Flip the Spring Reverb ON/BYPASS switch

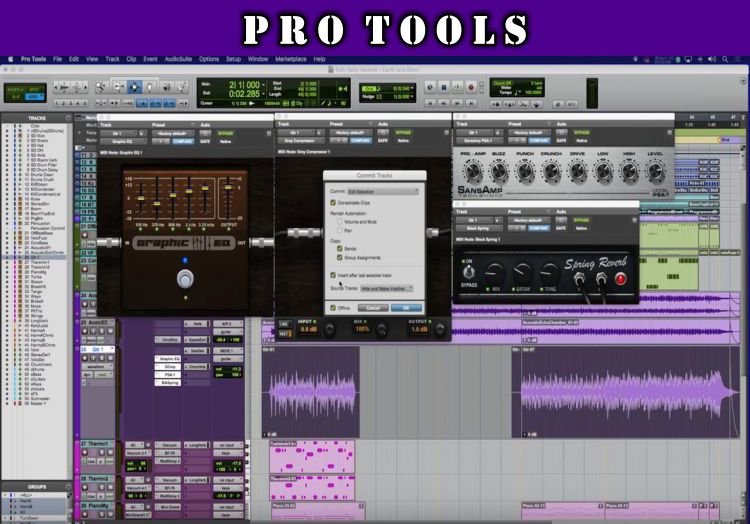468,272
